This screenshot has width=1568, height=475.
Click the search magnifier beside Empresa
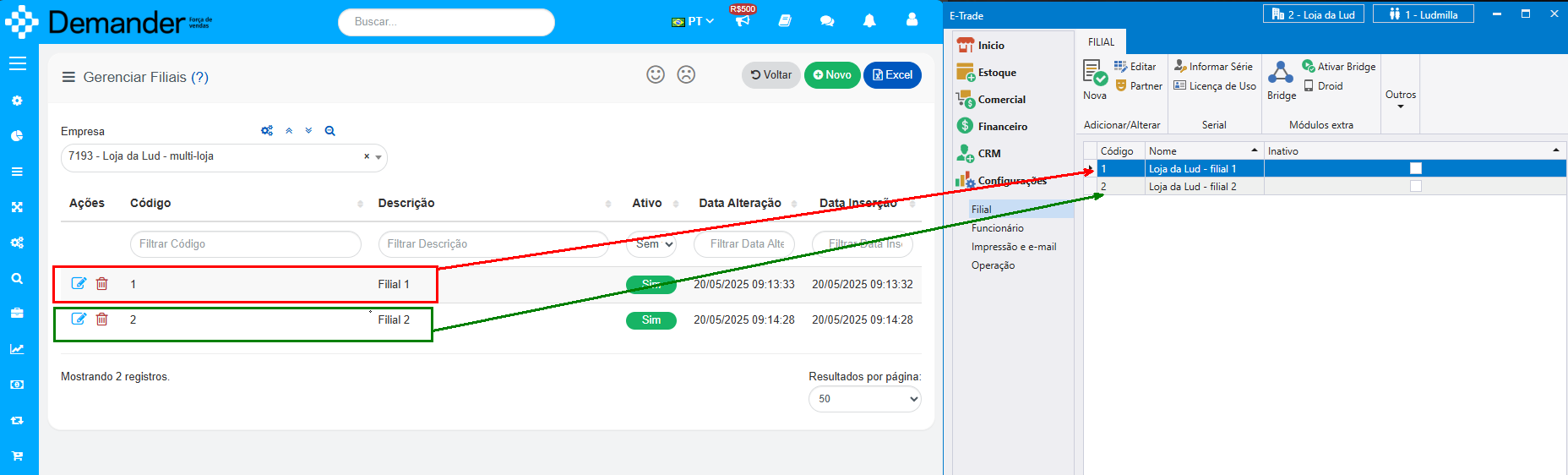pyautogui.click(x=329, y=131)
